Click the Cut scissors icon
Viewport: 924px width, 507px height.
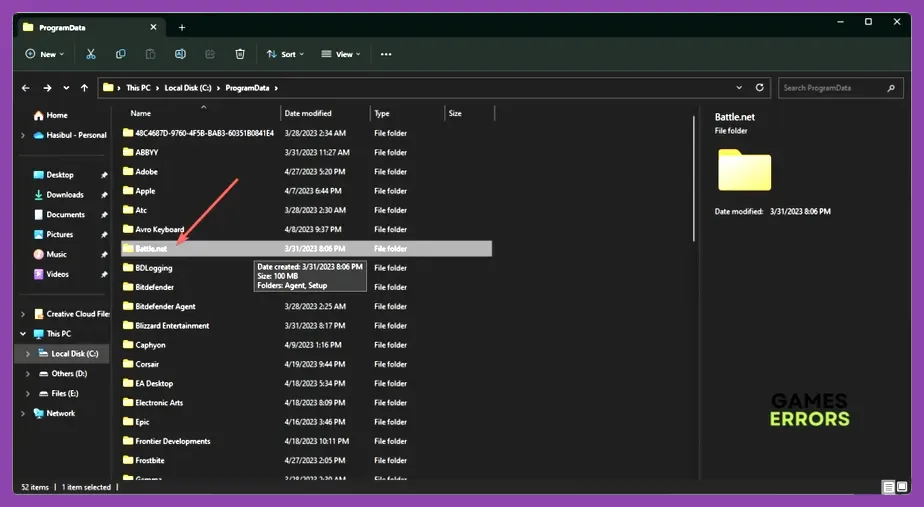point(91,54)
